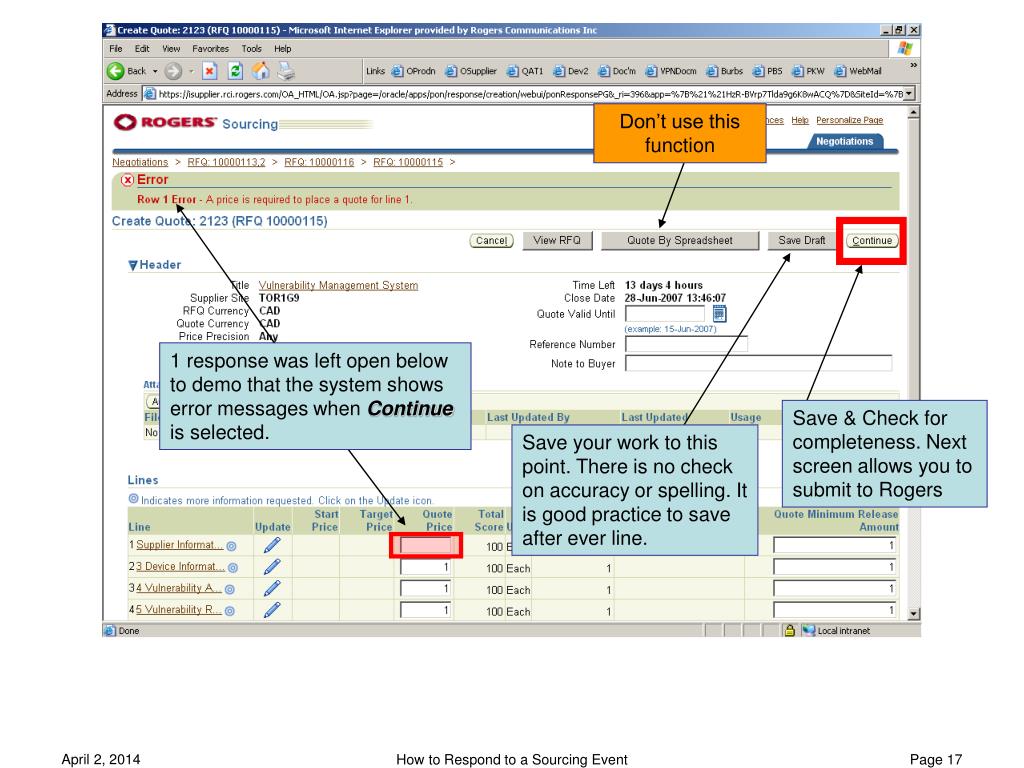Click the Home icon in toolbar
The width and height of the screenshot is (1024, 768).
(x=261, y=71)
